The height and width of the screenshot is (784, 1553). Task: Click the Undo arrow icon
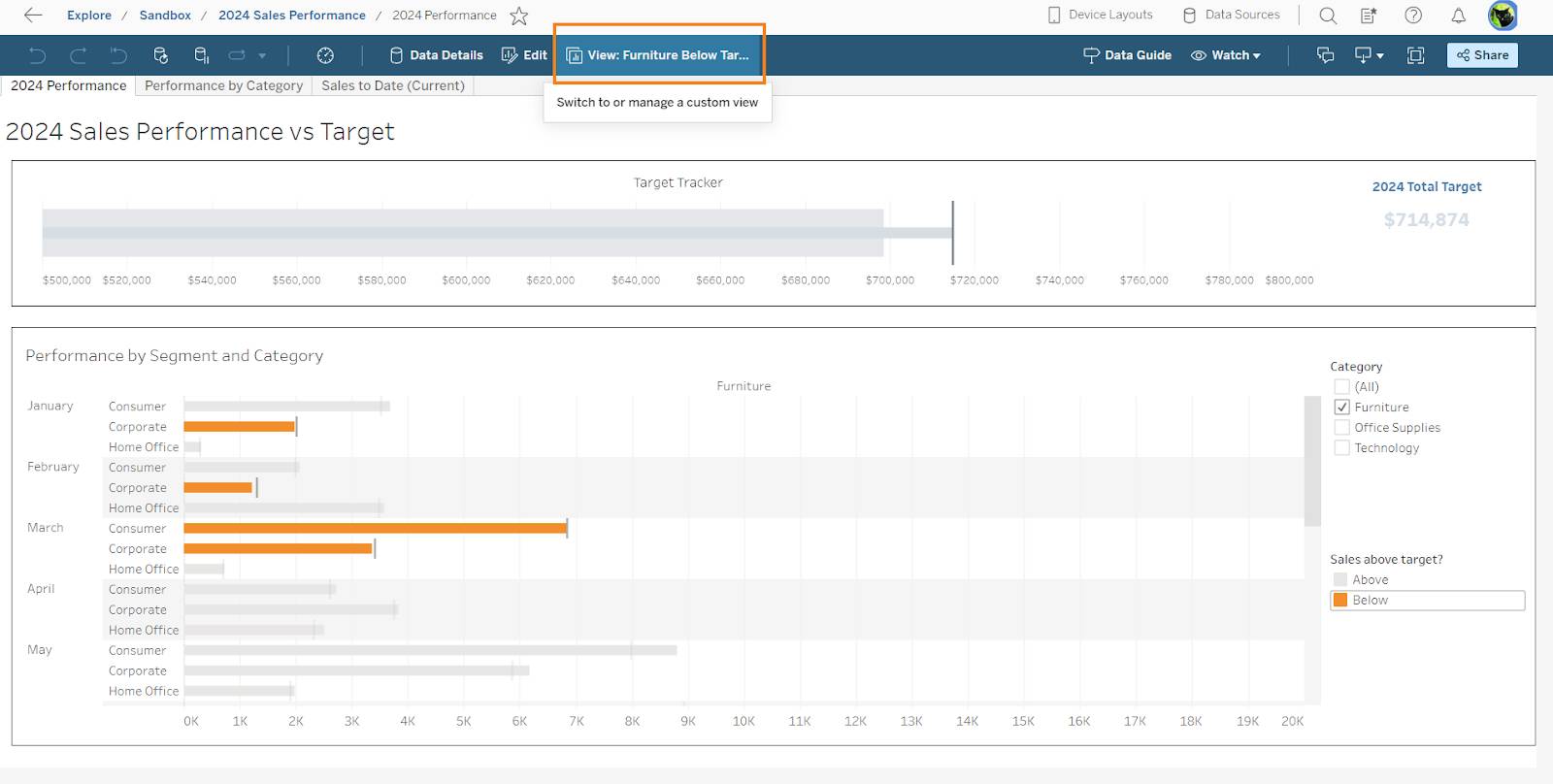tap(38, 55)
